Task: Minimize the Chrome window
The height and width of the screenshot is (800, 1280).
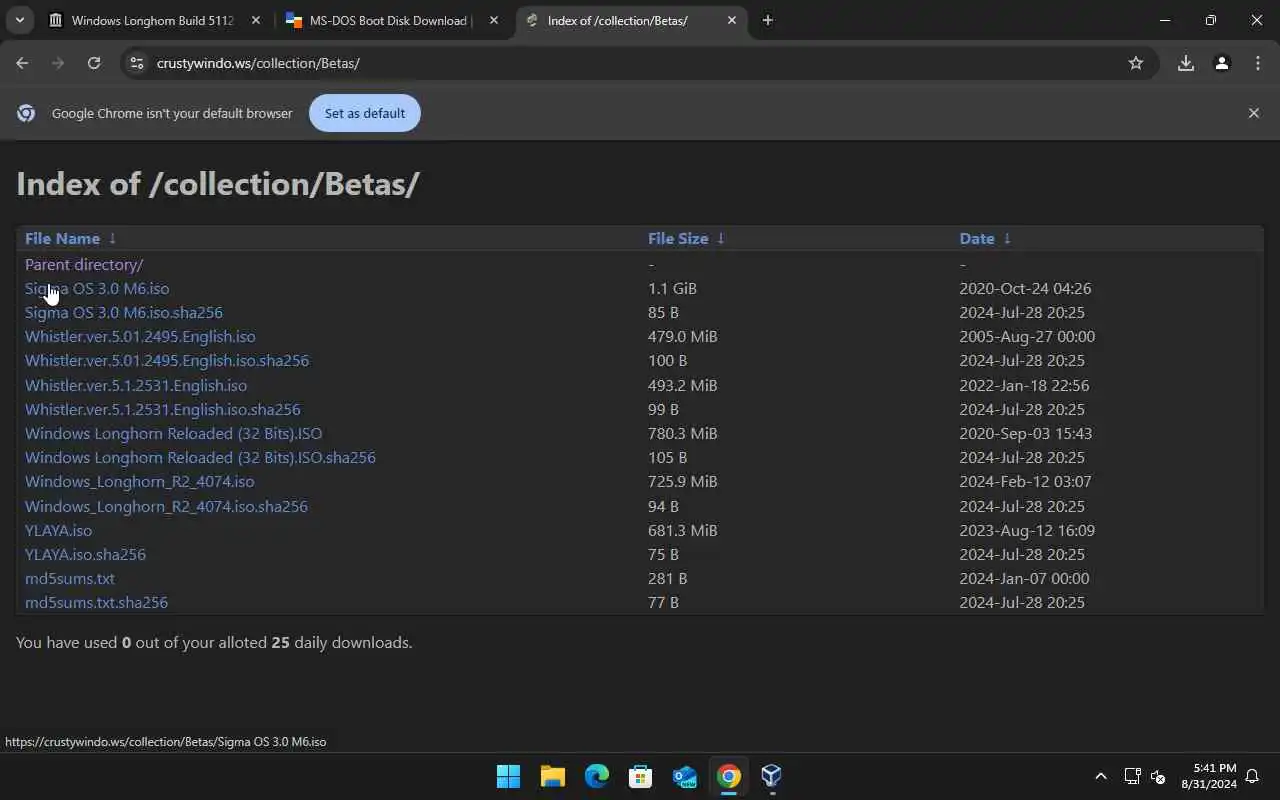Action: click(1165, 20)
